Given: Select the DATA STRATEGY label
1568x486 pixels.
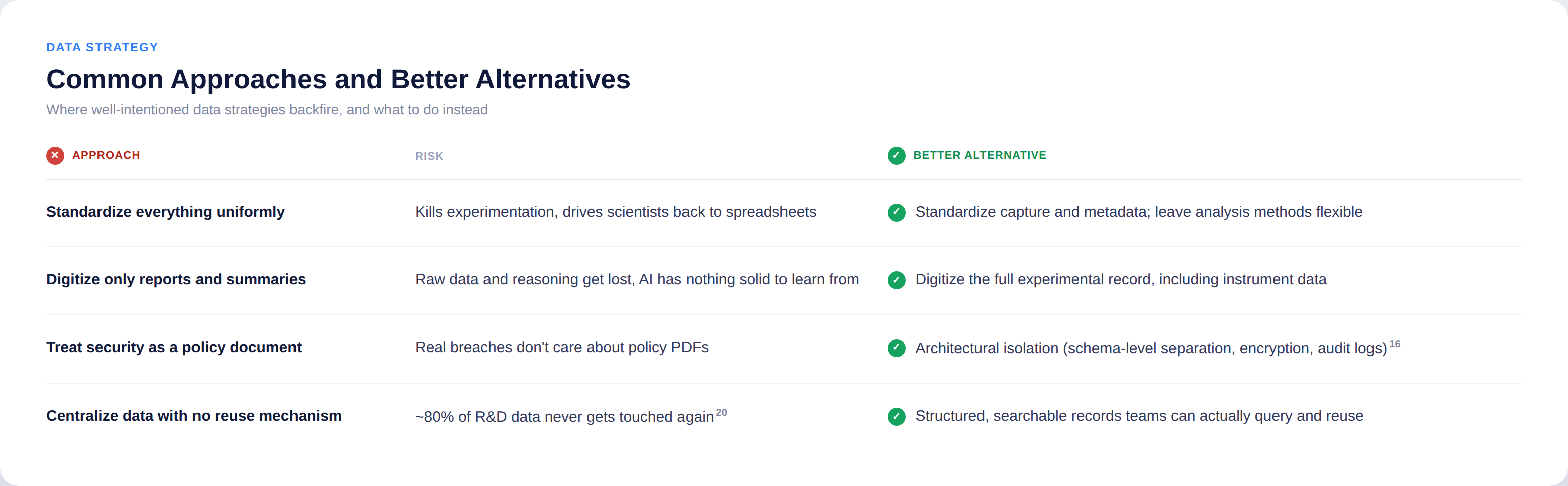Looking at the screenshot, I should pos(102,47).
